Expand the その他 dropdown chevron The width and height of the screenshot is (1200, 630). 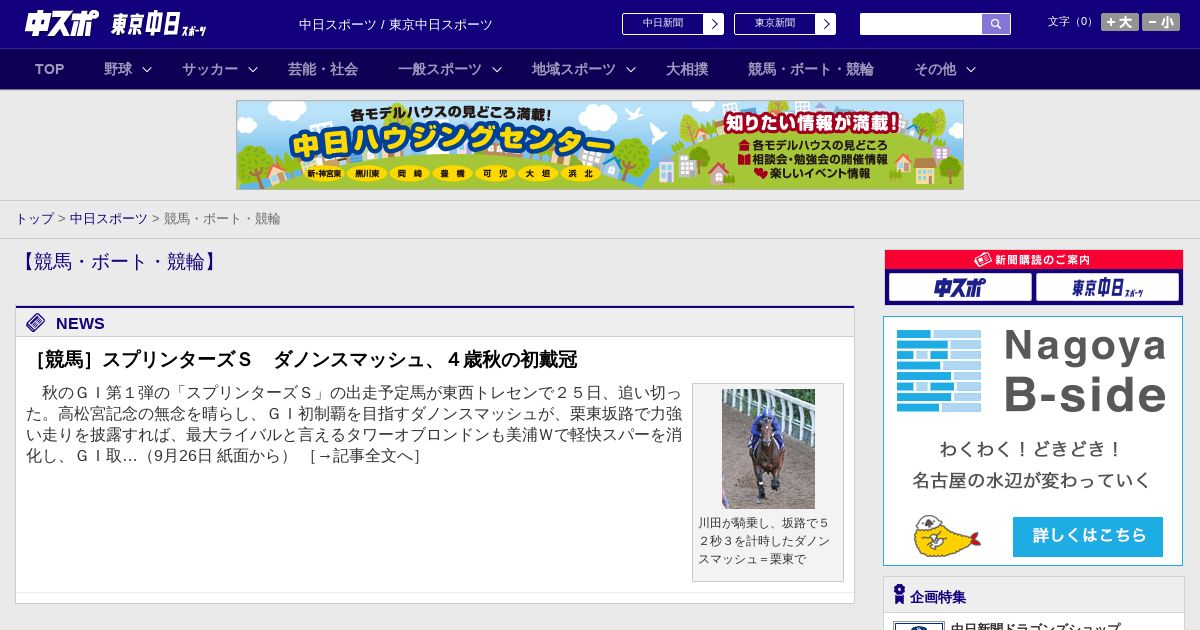click(x=971, y=69)
